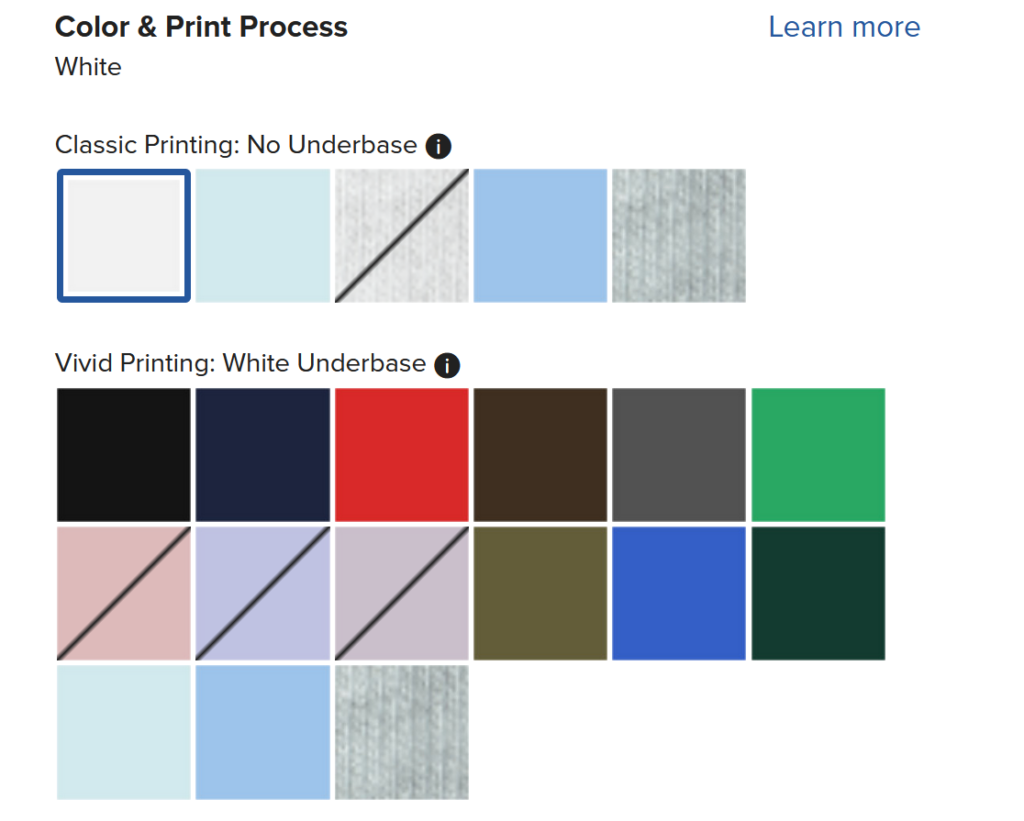
Task: Select the light blue swatch in Classic Printing
Action: coord(540,236)
